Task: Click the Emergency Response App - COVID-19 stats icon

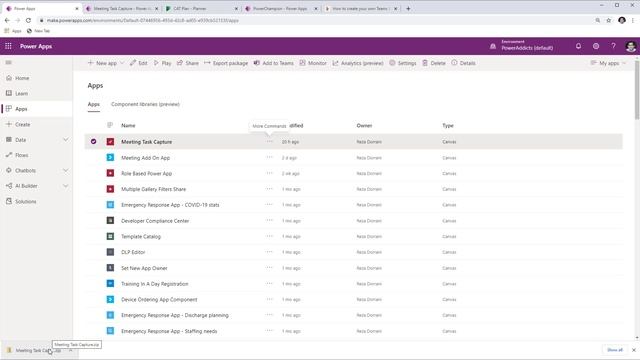Action: (x=110, y=205)
